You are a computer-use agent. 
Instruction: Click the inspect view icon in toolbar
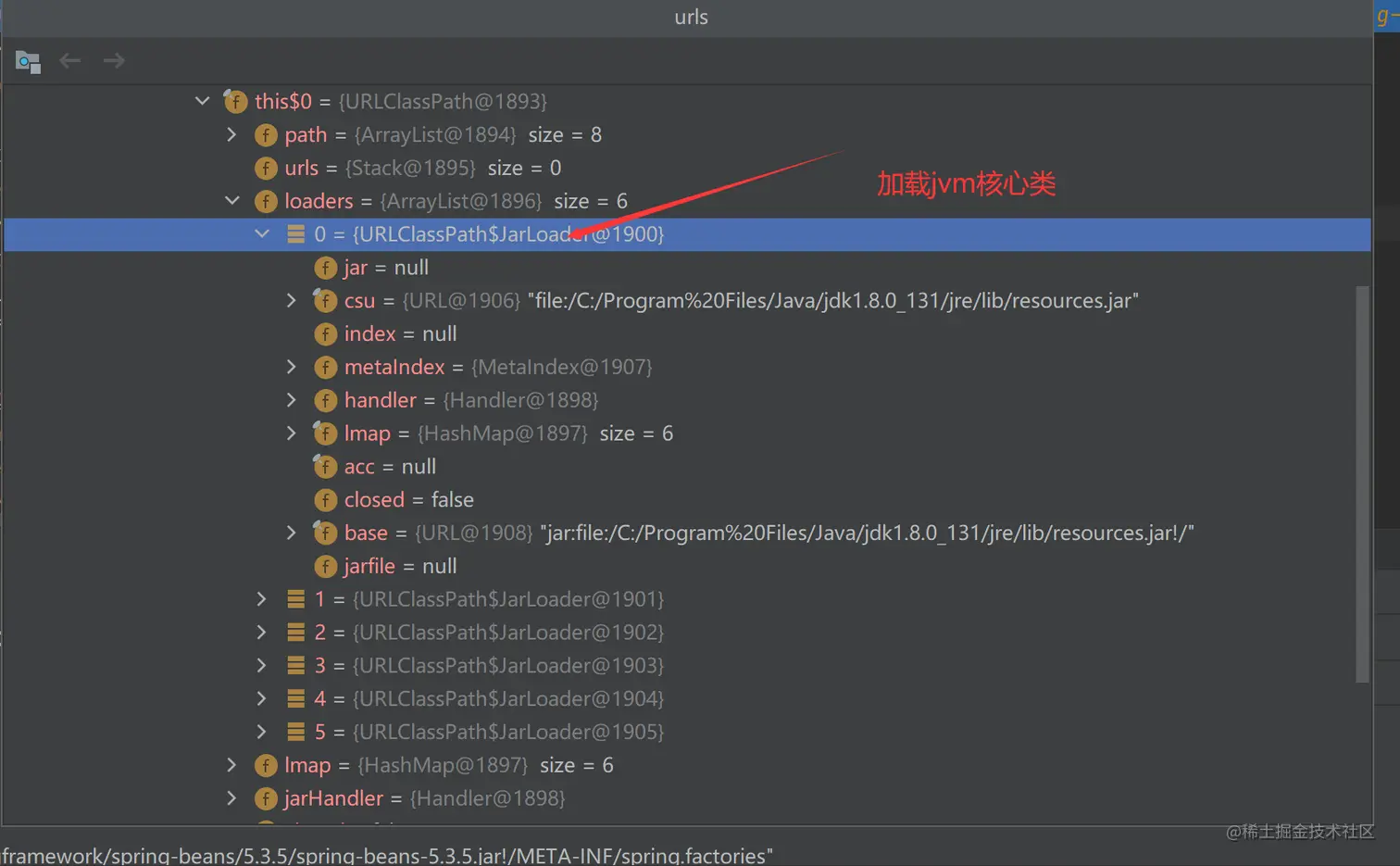point(28,62)
